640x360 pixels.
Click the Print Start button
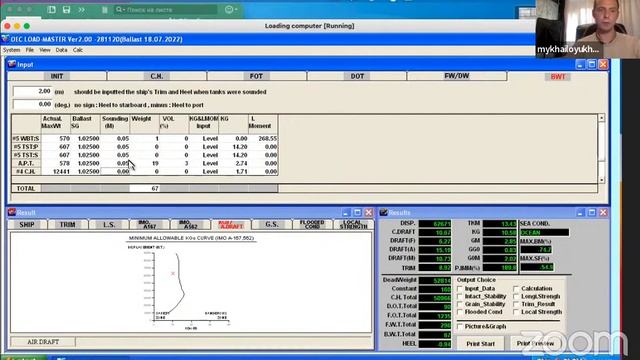click(x=480, y=344)
